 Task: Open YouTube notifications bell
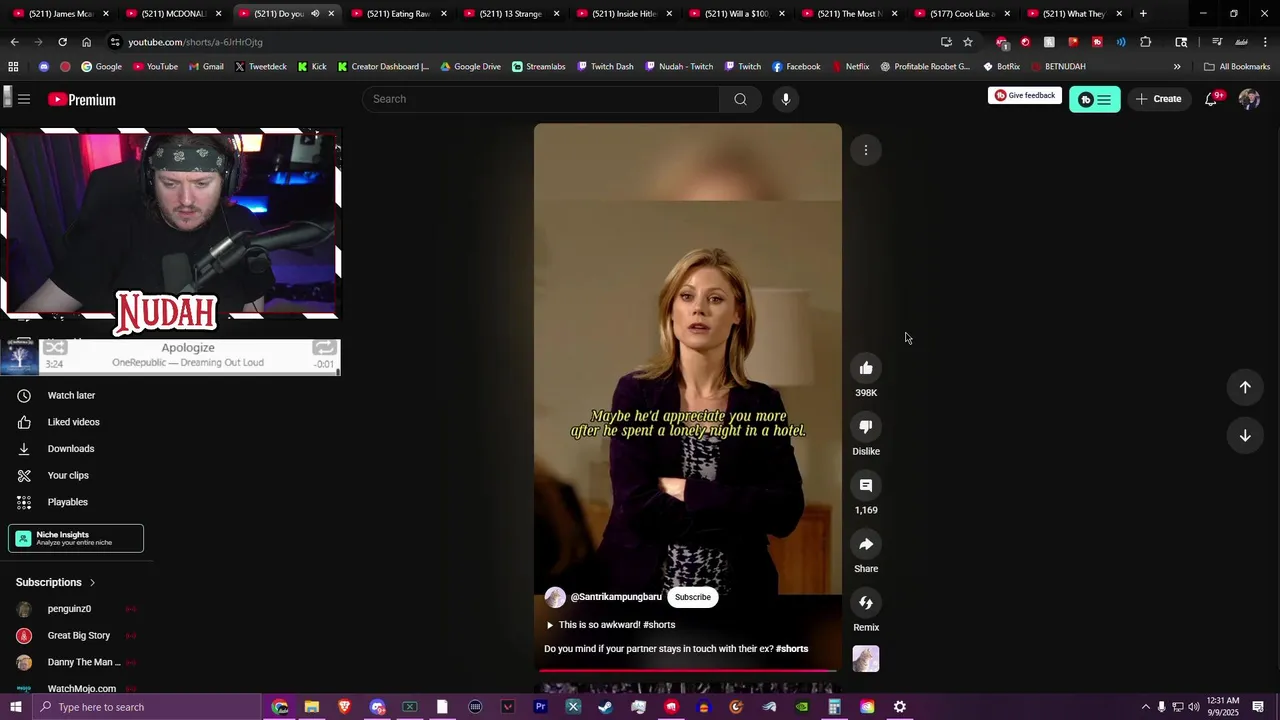click(1211, 99)
